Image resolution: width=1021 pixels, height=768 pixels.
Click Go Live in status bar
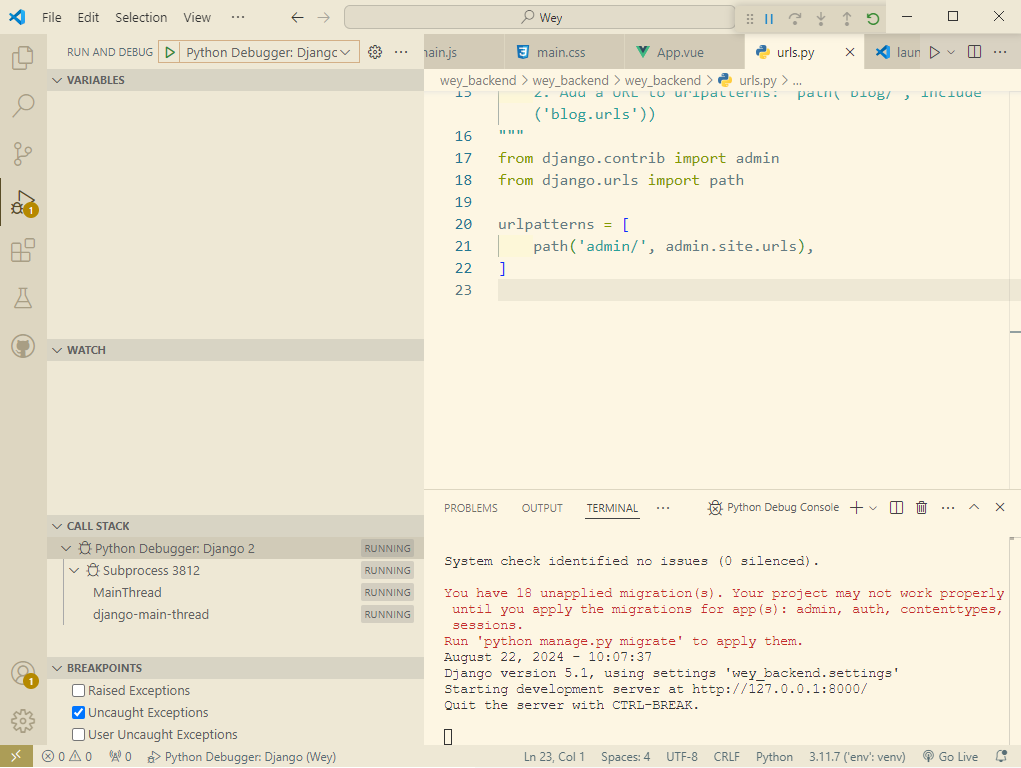coord(950,757)
